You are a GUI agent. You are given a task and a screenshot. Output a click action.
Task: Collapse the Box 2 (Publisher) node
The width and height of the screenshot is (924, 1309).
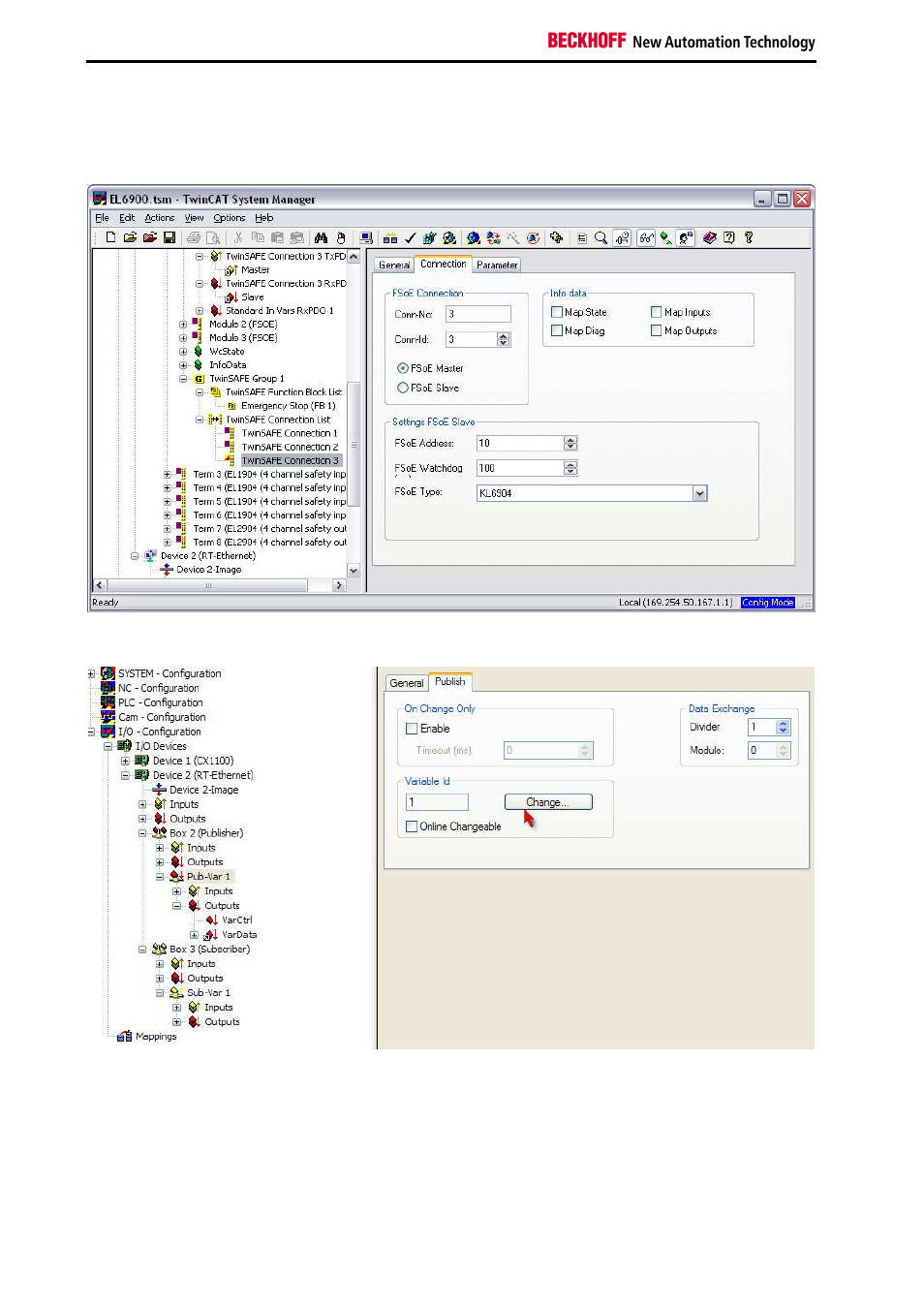point(142,833)
